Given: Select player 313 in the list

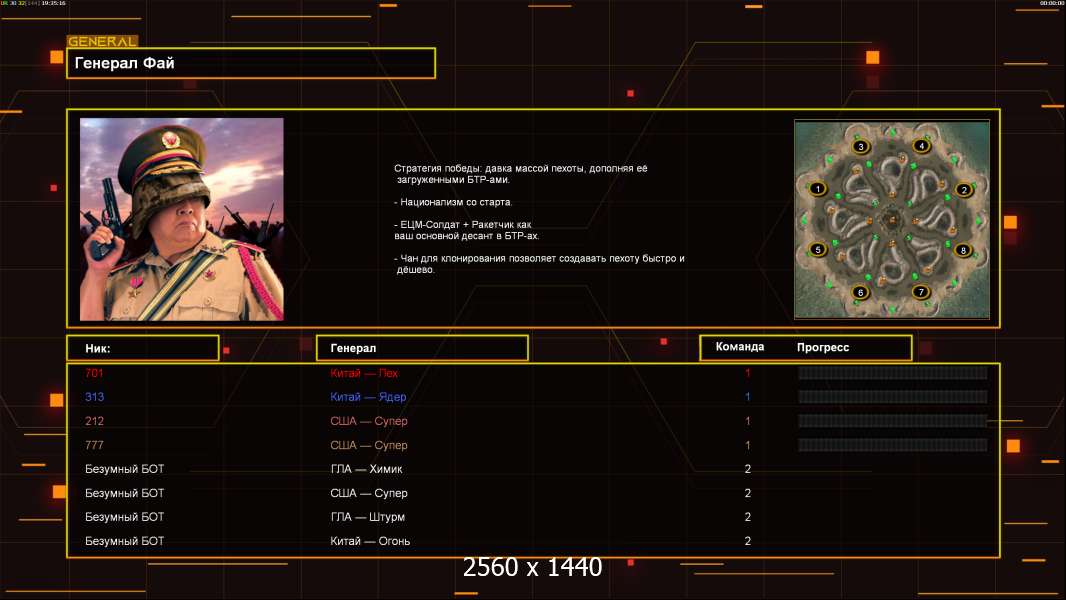Looking at the screenshot, I should tap(94, 397).
